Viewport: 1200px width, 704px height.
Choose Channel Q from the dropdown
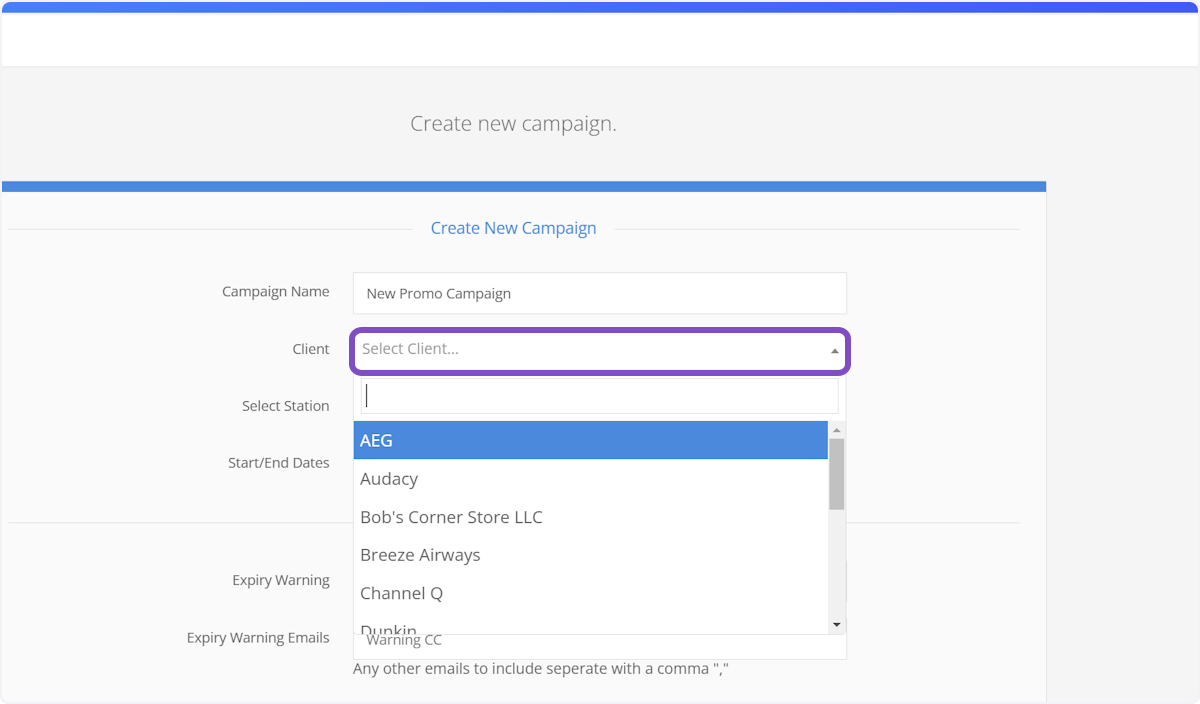pos(590,593)
